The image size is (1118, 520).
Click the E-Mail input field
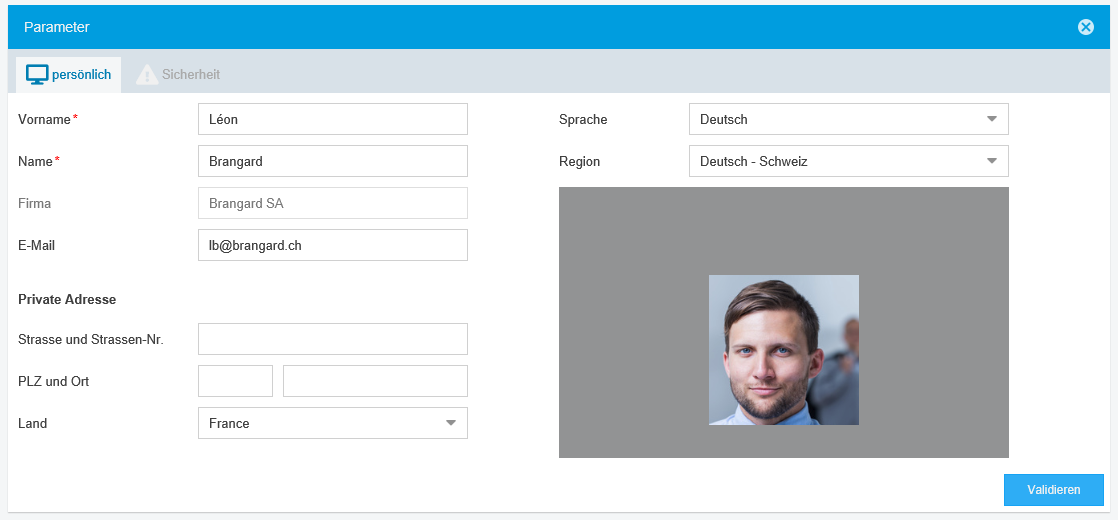click(332, 245)
